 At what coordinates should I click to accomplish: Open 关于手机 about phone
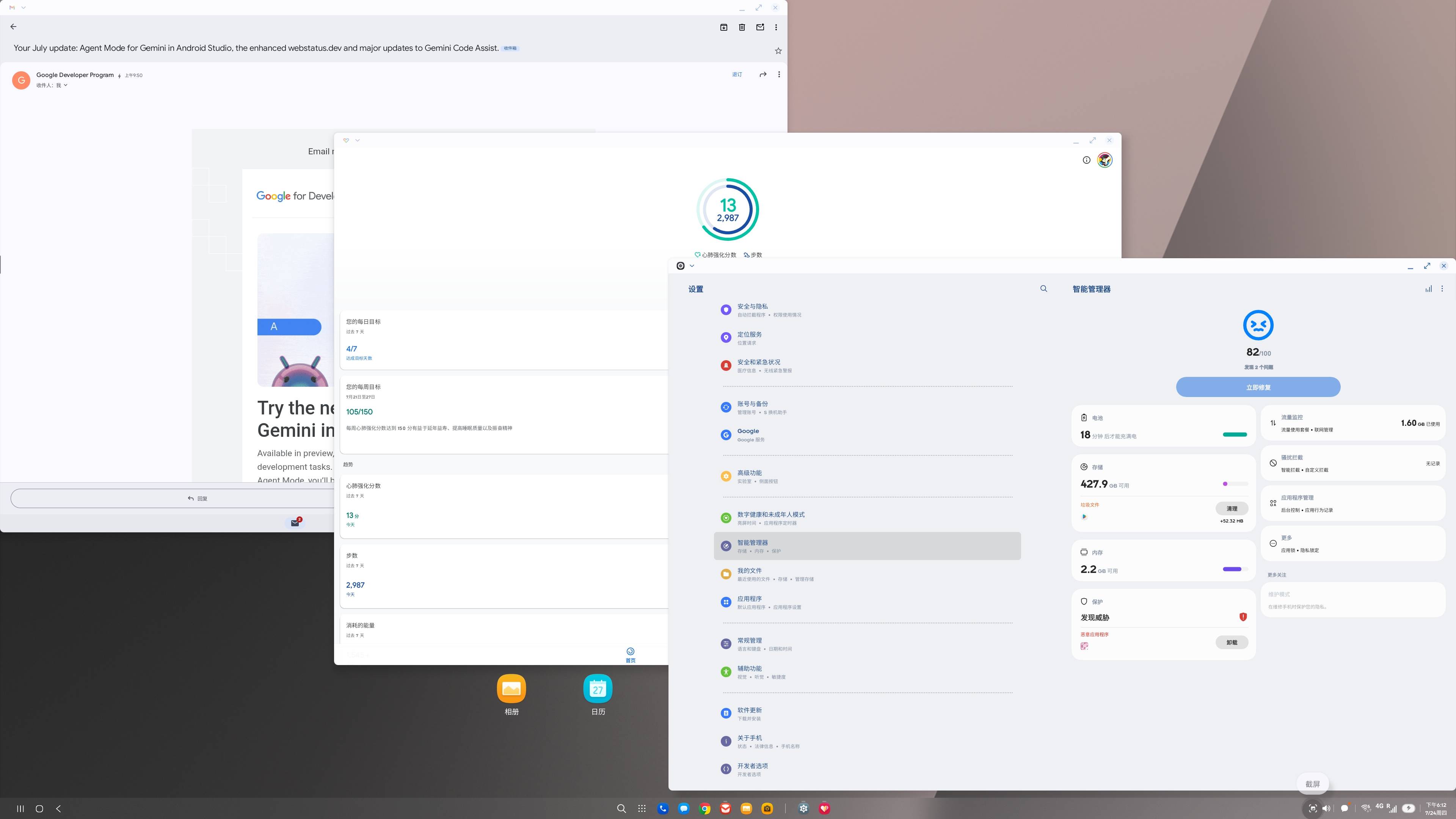(867, 742)
